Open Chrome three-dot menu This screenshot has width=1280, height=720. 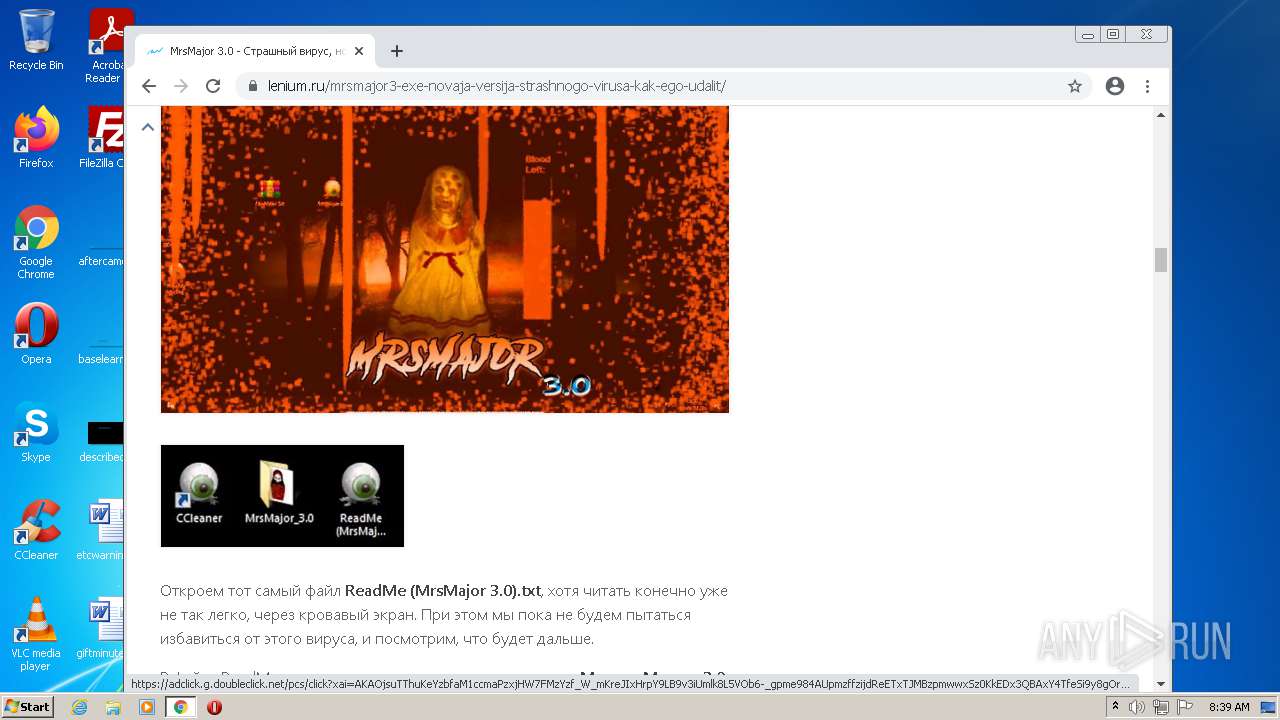(x=1148, y=86)
